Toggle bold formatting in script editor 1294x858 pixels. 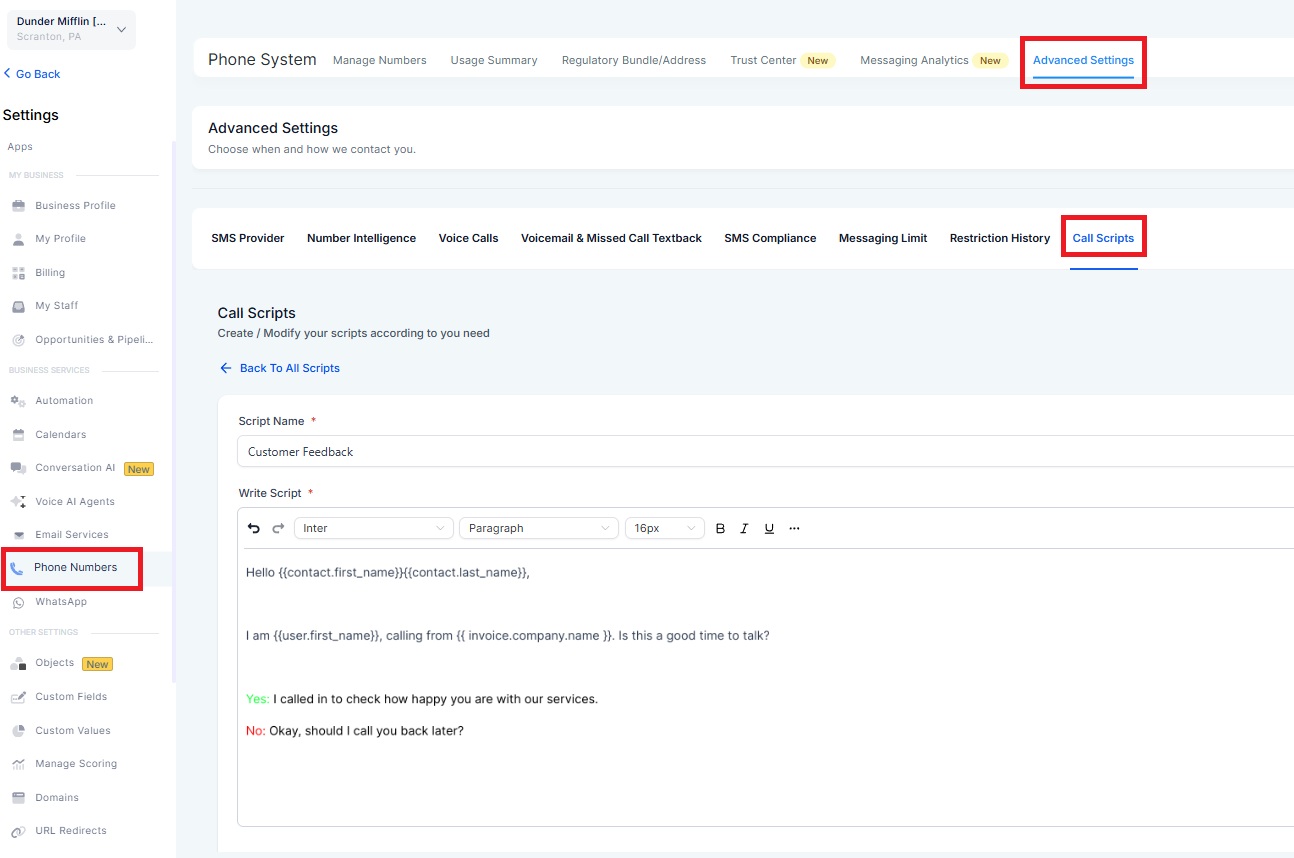click(x=720, y=528)
